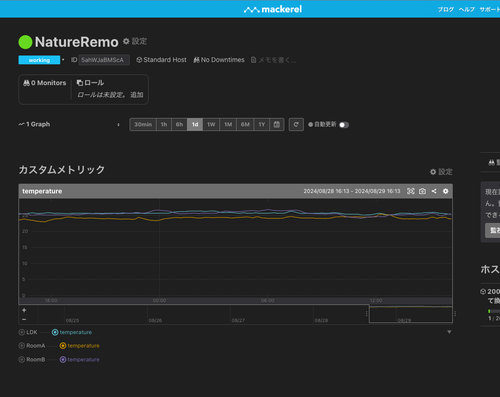Open the ブログ link in header
Image resolution: width=500 pixels, height=397 pixels.
coord(446,9)
